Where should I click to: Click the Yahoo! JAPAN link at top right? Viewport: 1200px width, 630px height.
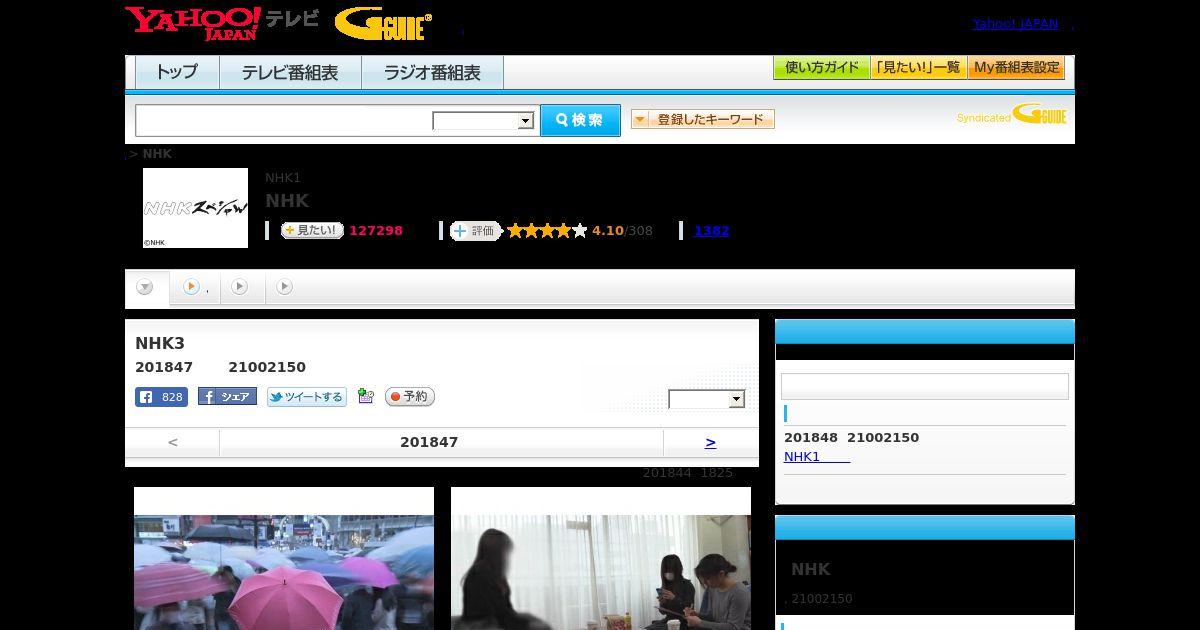pos(1015,24)
